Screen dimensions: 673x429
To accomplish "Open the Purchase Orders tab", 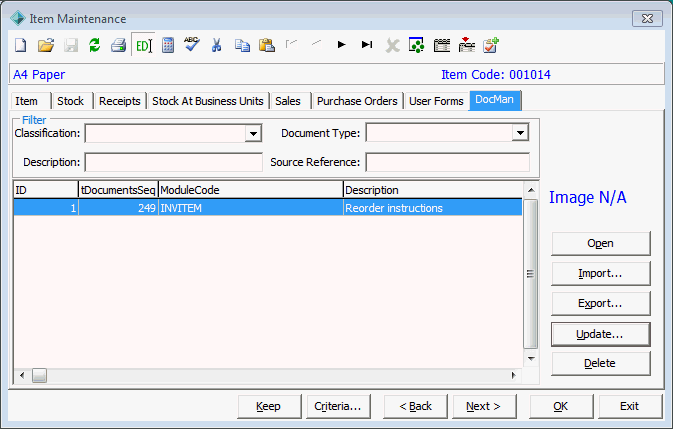I will 358,101.
